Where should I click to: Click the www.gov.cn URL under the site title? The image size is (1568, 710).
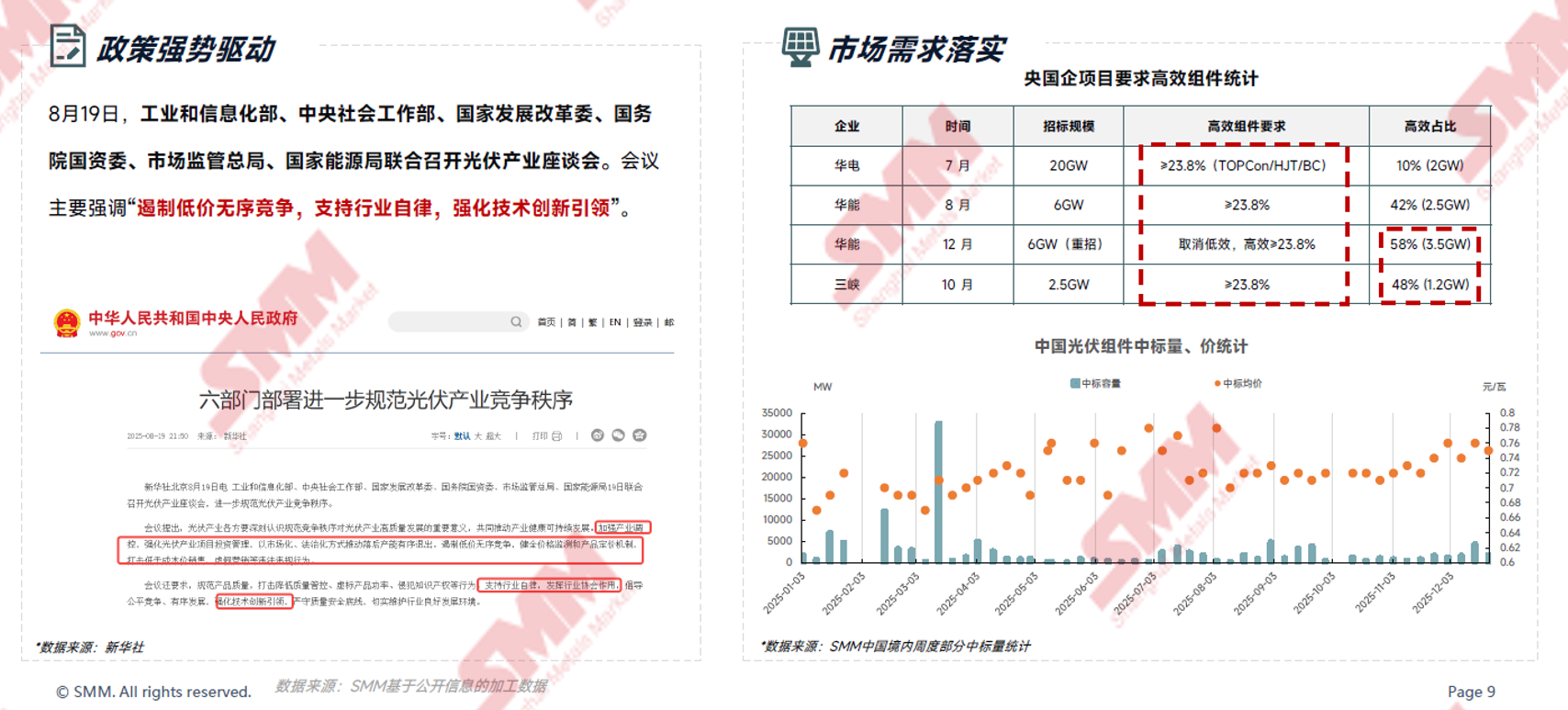pyautogui.click(x=113, y=333)
